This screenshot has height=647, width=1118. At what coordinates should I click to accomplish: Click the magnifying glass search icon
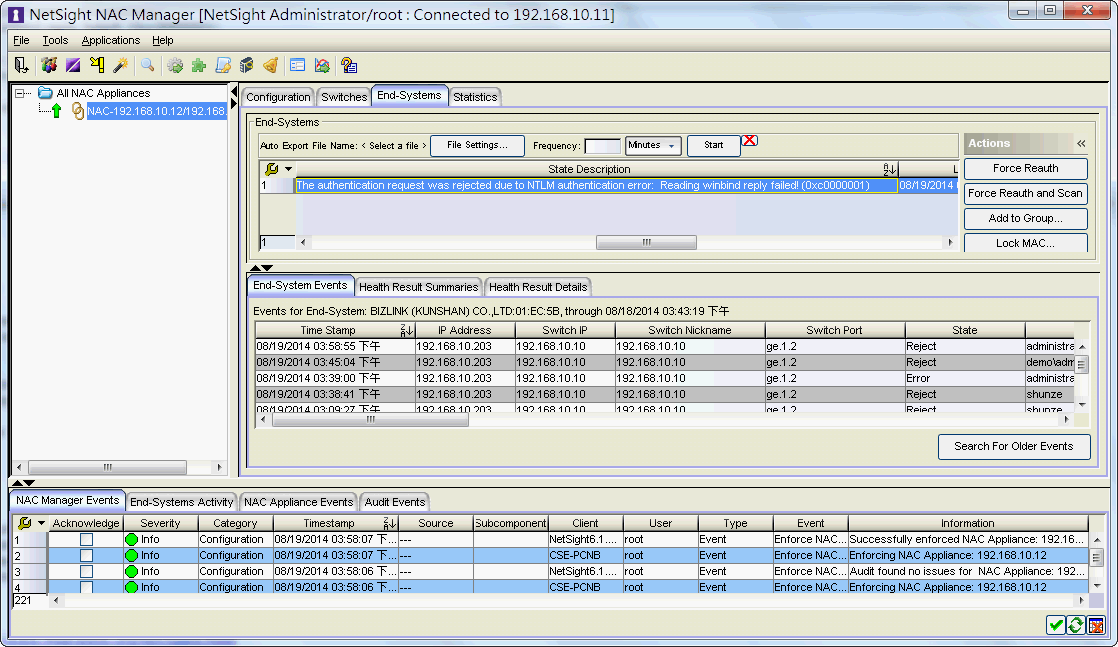click(148, 66)
